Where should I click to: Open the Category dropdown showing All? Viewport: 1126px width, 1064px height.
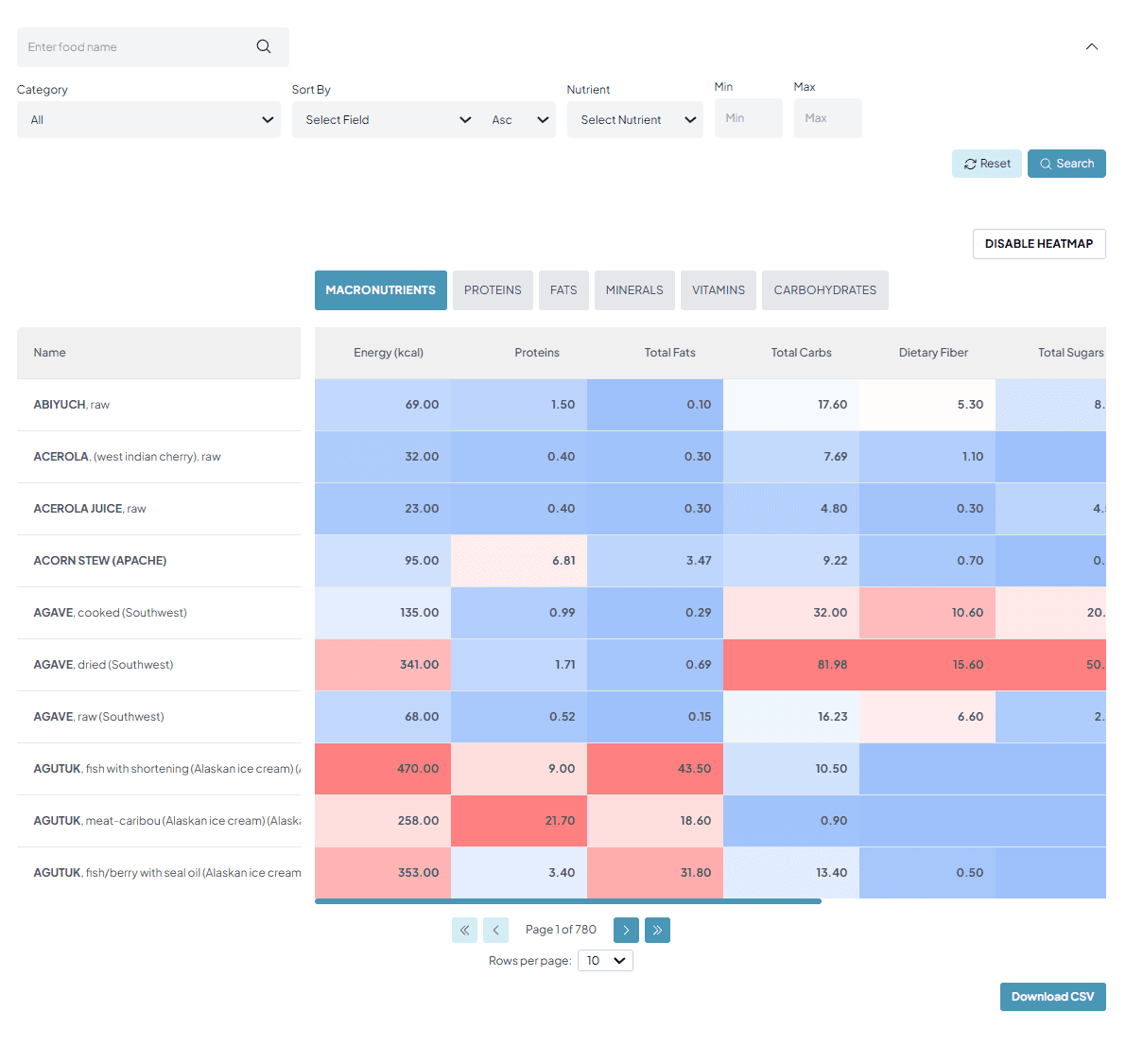click(148, 120)
